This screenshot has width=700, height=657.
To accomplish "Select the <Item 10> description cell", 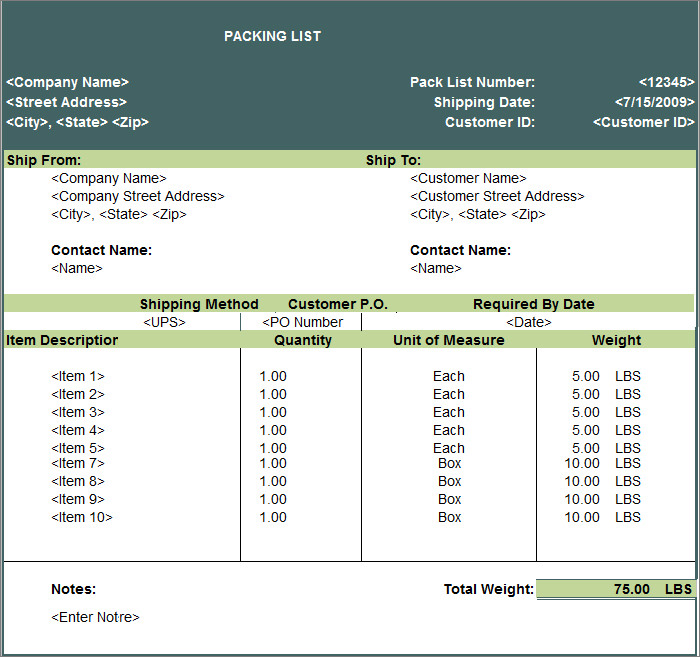I will tap(82, 517).
